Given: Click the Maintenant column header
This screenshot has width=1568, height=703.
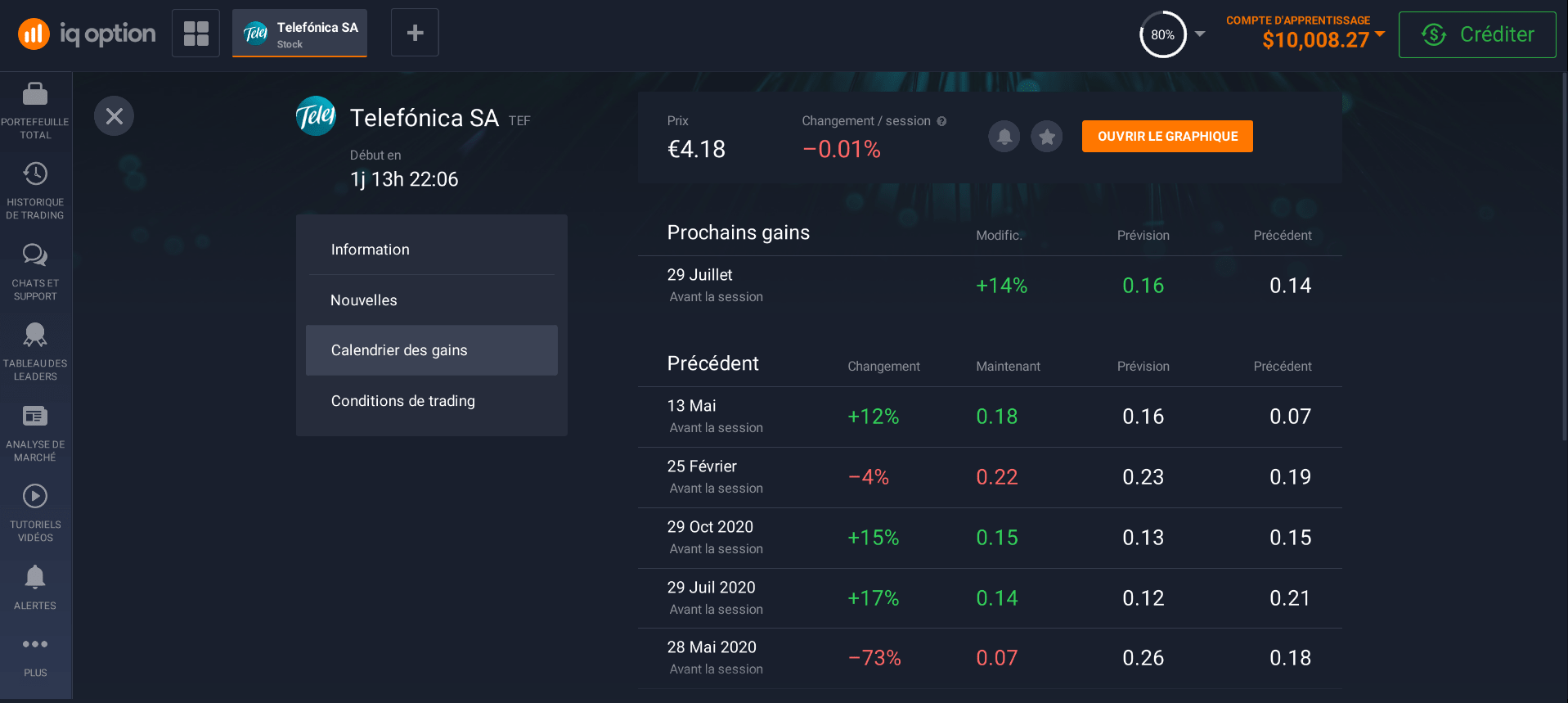Looking at the screenshot, I should [1008, 367].
